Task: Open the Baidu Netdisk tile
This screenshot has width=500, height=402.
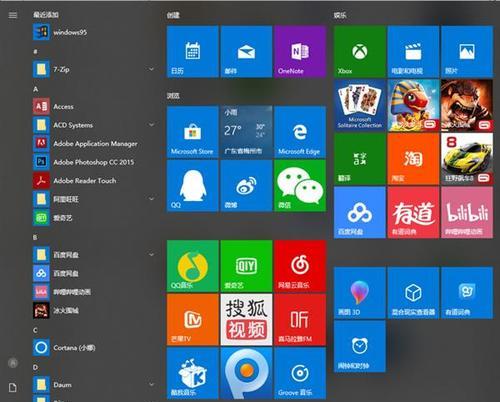Action: coord(360,212)
